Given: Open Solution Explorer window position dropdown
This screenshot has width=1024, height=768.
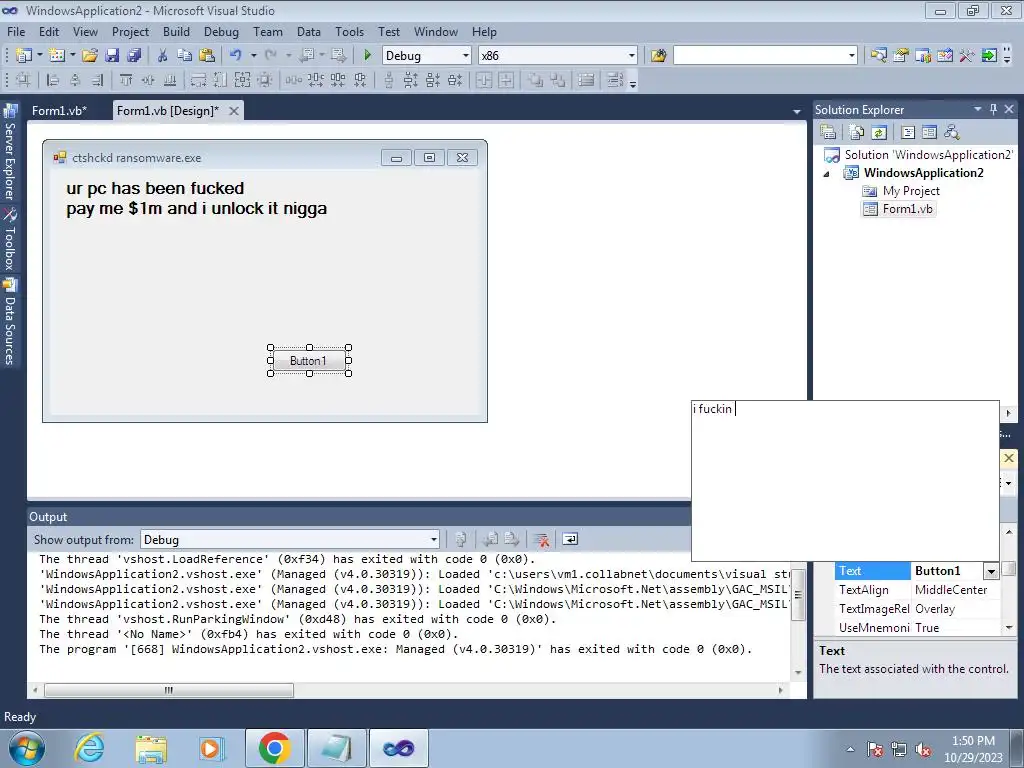Looking at the screenshot, I should click(x=978, y=110).
